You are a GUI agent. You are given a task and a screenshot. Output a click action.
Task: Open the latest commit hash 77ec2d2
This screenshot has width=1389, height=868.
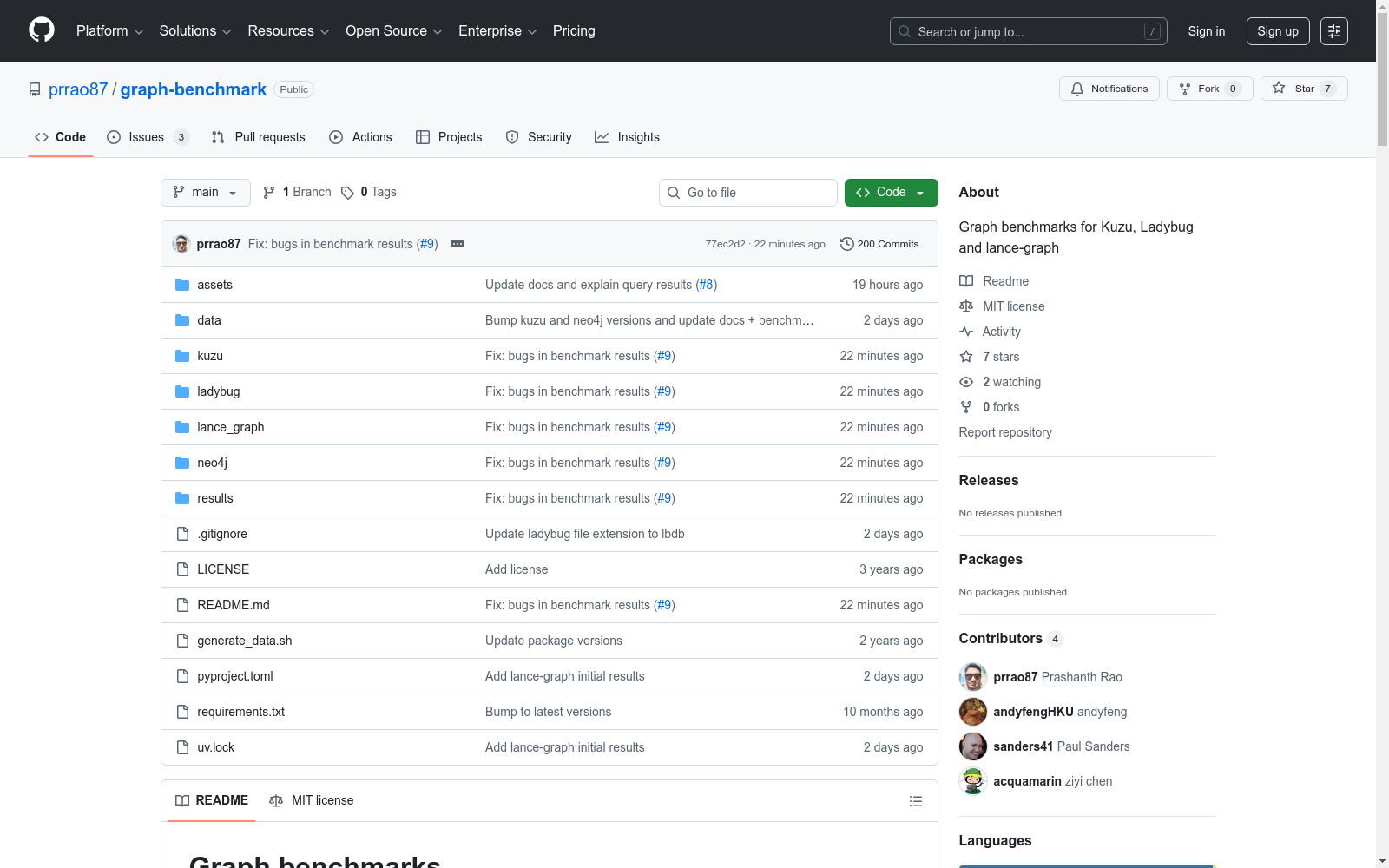tap(725, 244)
